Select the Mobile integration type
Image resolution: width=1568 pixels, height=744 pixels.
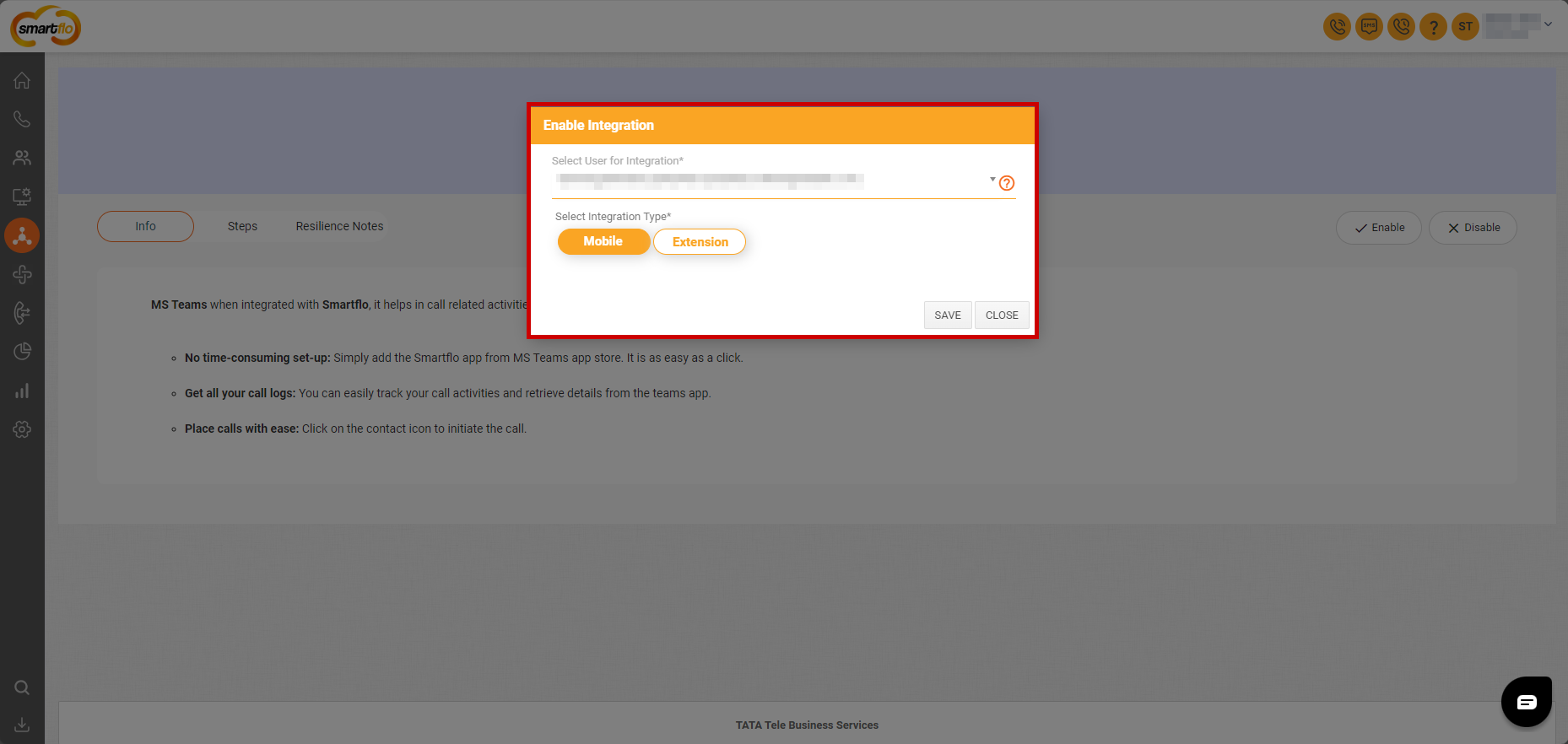point(603,241)
